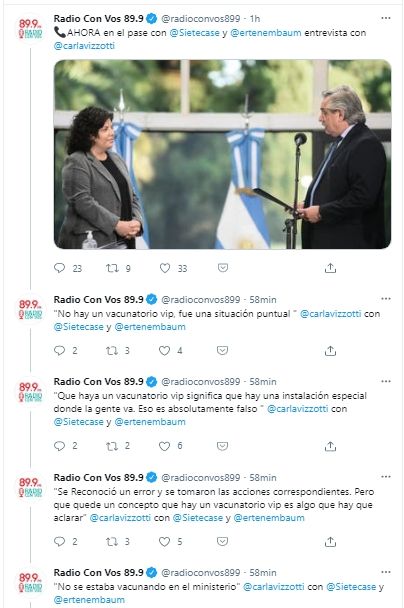Image resolution: width=404 pixels, height=608 pixels.
Task: Open Radio Con Vos avatar on first tweet
Action: (x=30, y=29)
